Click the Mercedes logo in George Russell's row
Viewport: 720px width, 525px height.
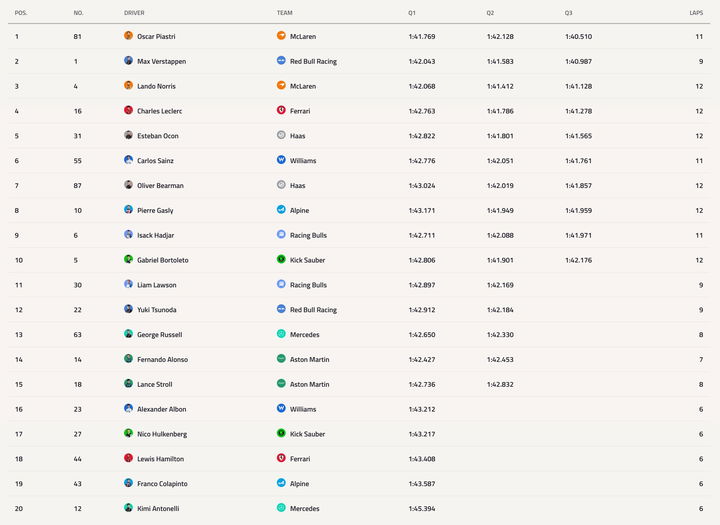click(x=281, y=333)
